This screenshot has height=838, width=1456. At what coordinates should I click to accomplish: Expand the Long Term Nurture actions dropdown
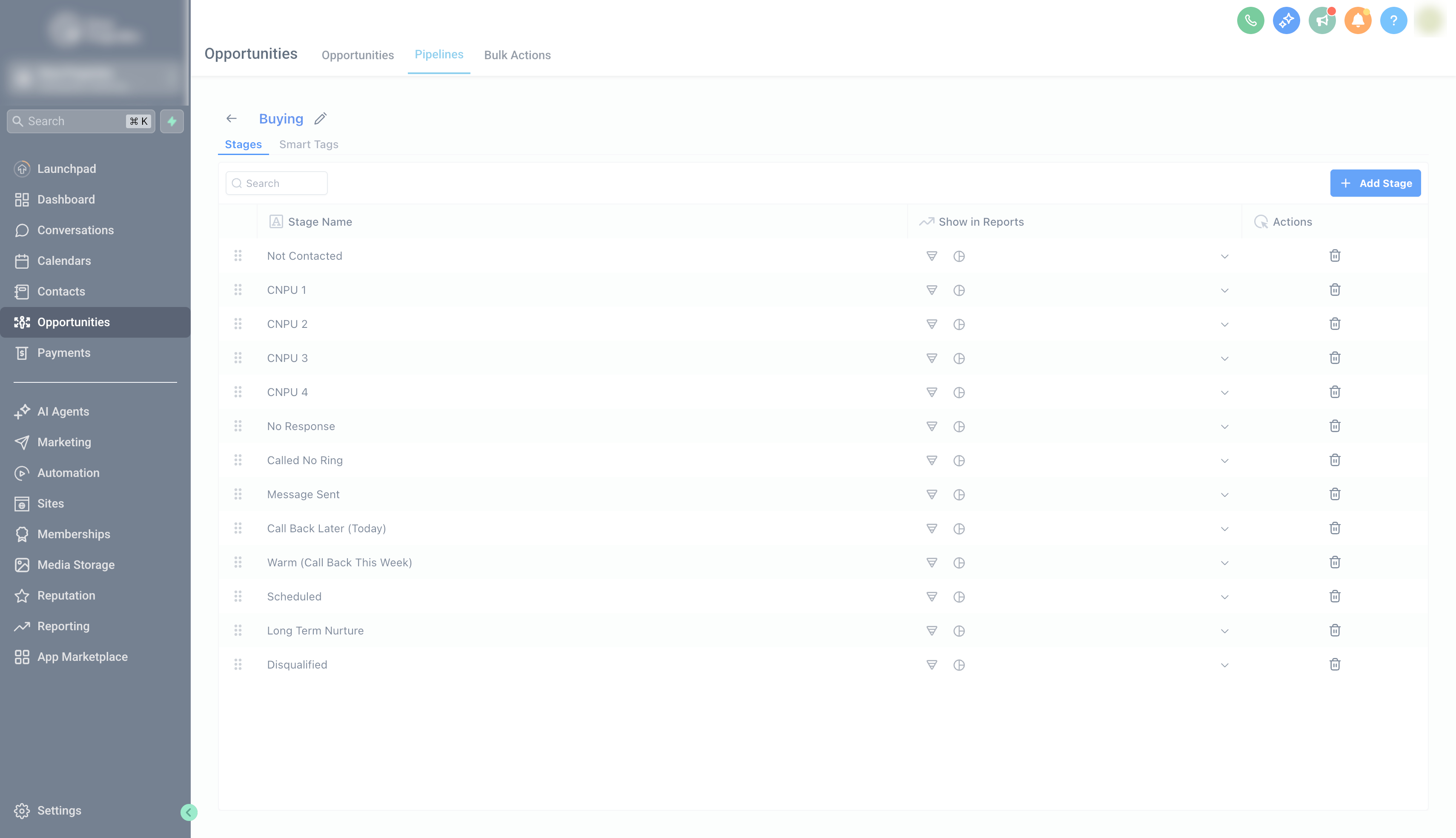coord(1225,630)
